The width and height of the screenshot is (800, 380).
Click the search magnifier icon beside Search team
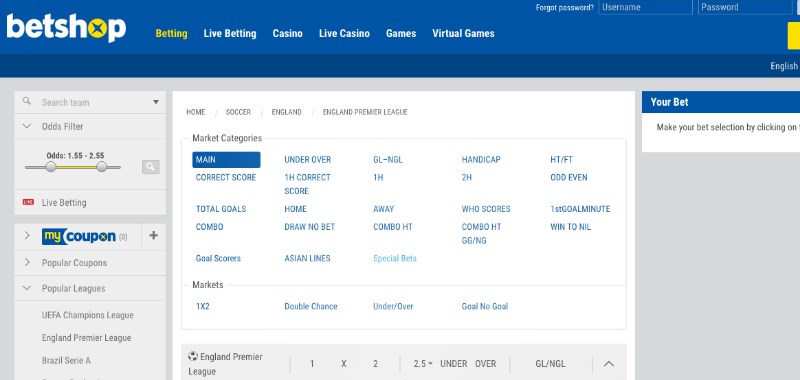click(x=27, y=102)
